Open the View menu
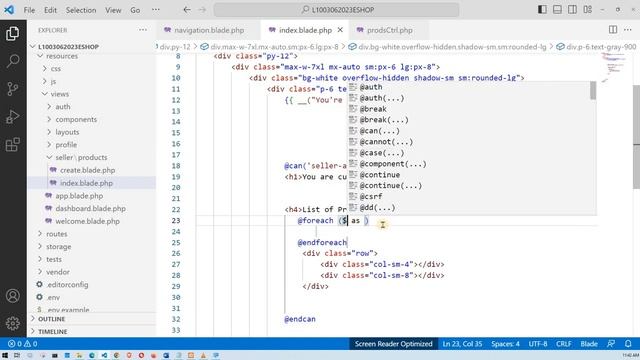 pyautogui.click(x=113, y=10)
